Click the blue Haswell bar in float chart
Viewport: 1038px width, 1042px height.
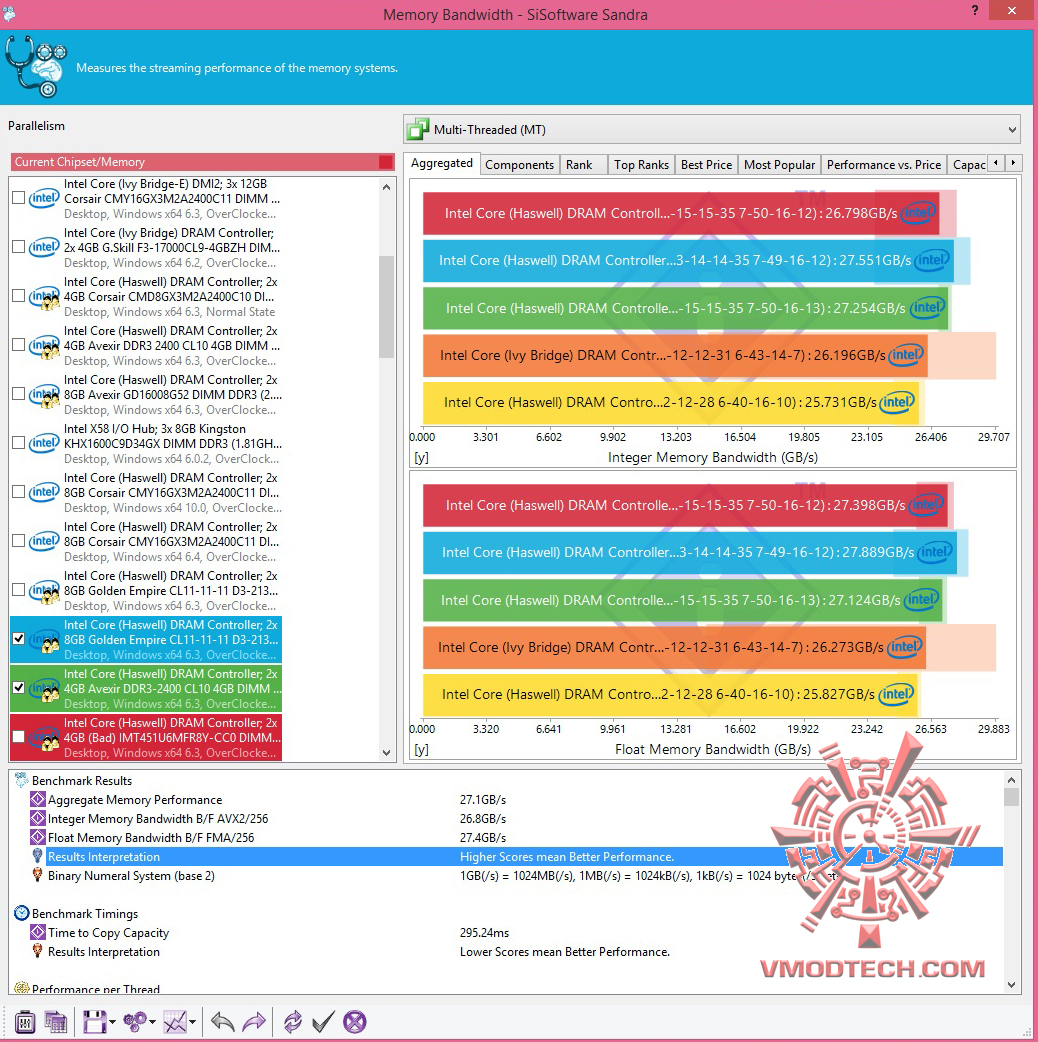click(x=690, y=552)
